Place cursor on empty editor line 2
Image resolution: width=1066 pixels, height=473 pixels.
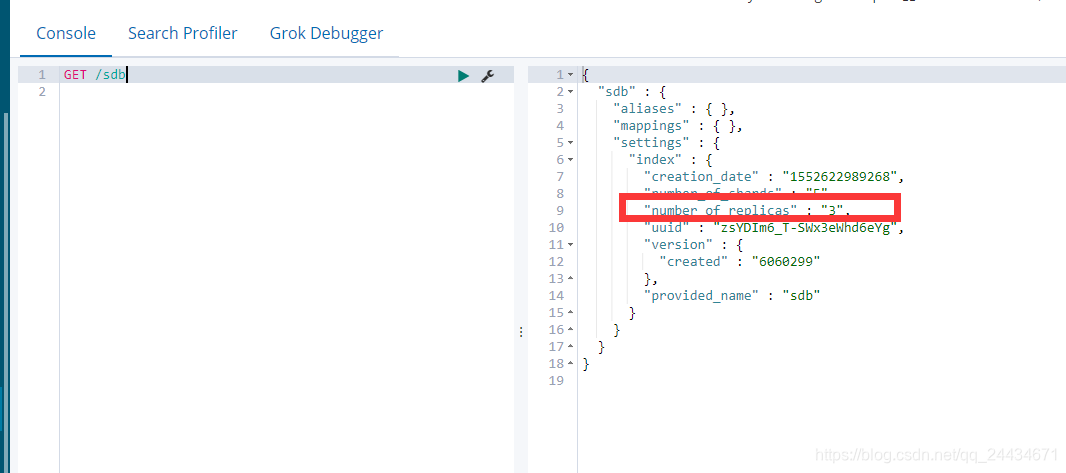pyautogui.click(x=286, y=92)
